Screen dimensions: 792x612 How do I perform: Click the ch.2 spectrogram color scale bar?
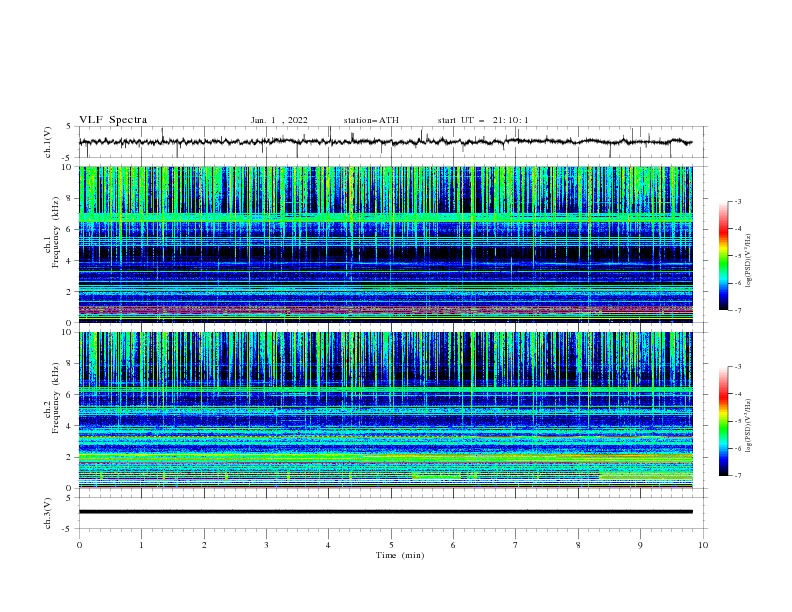pos(723,421)
